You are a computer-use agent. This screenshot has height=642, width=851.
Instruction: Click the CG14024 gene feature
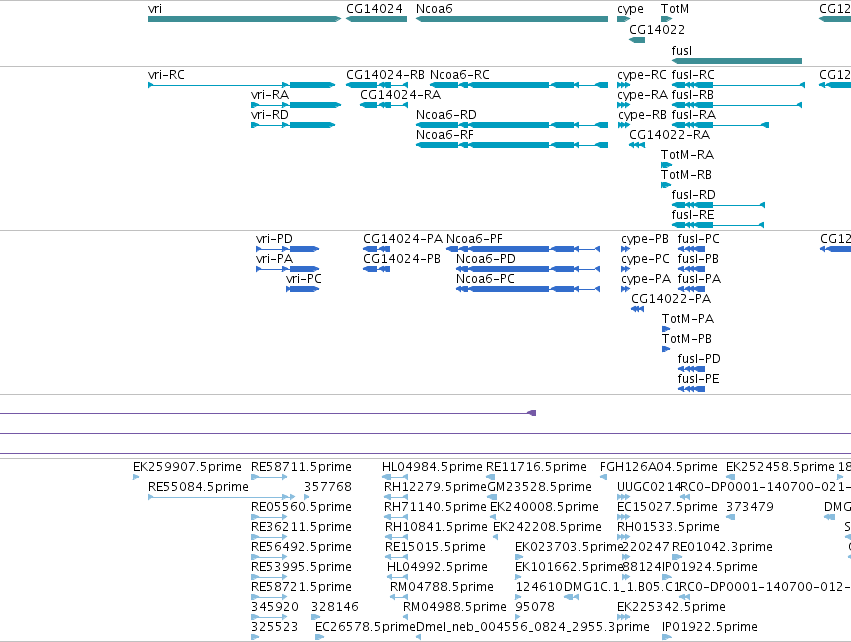pos(376,19)
